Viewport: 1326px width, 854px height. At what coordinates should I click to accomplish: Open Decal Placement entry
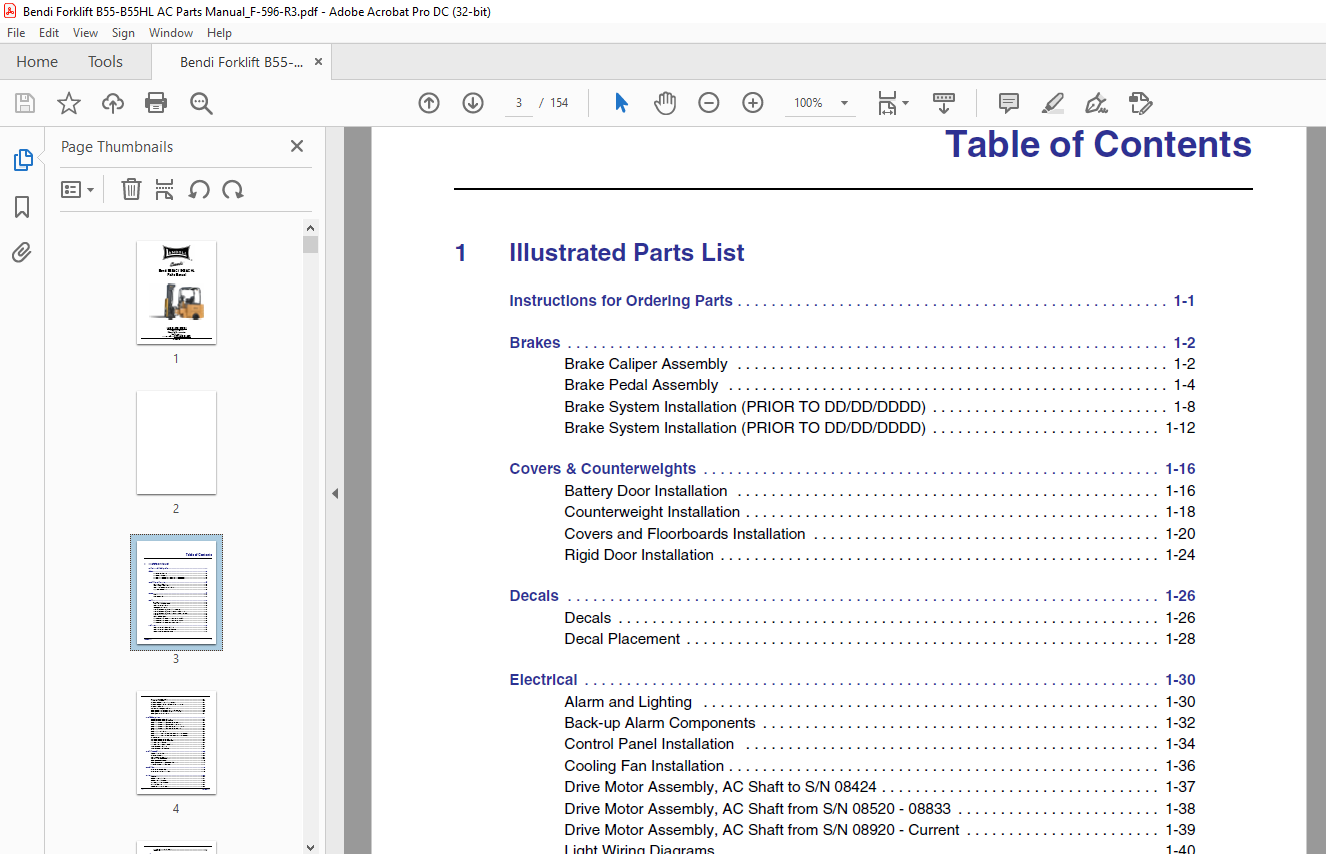(622, 639)
